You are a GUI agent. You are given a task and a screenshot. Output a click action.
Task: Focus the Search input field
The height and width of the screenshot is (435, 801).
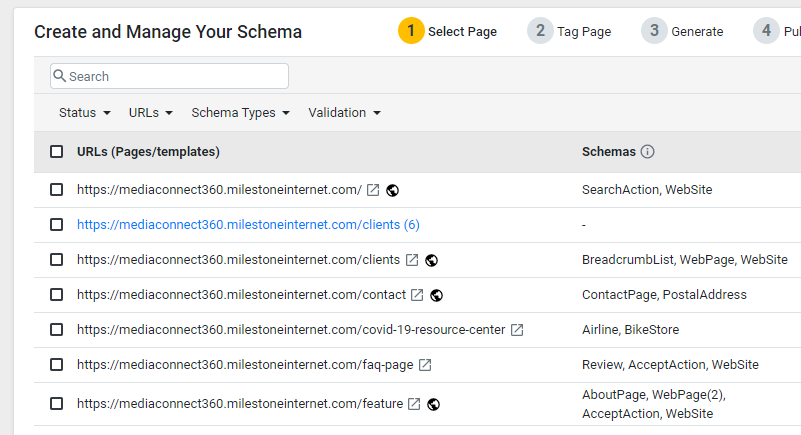(x=169, y=76)
